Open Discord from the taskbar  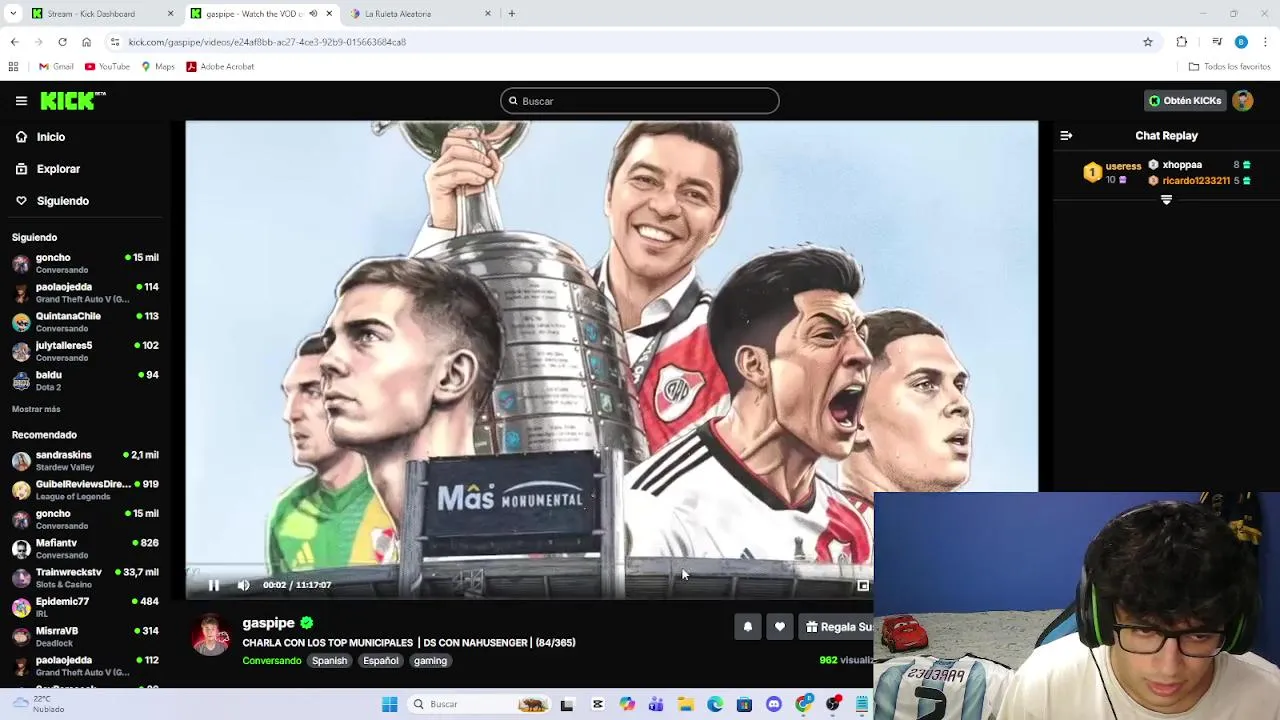pos(774,704)
